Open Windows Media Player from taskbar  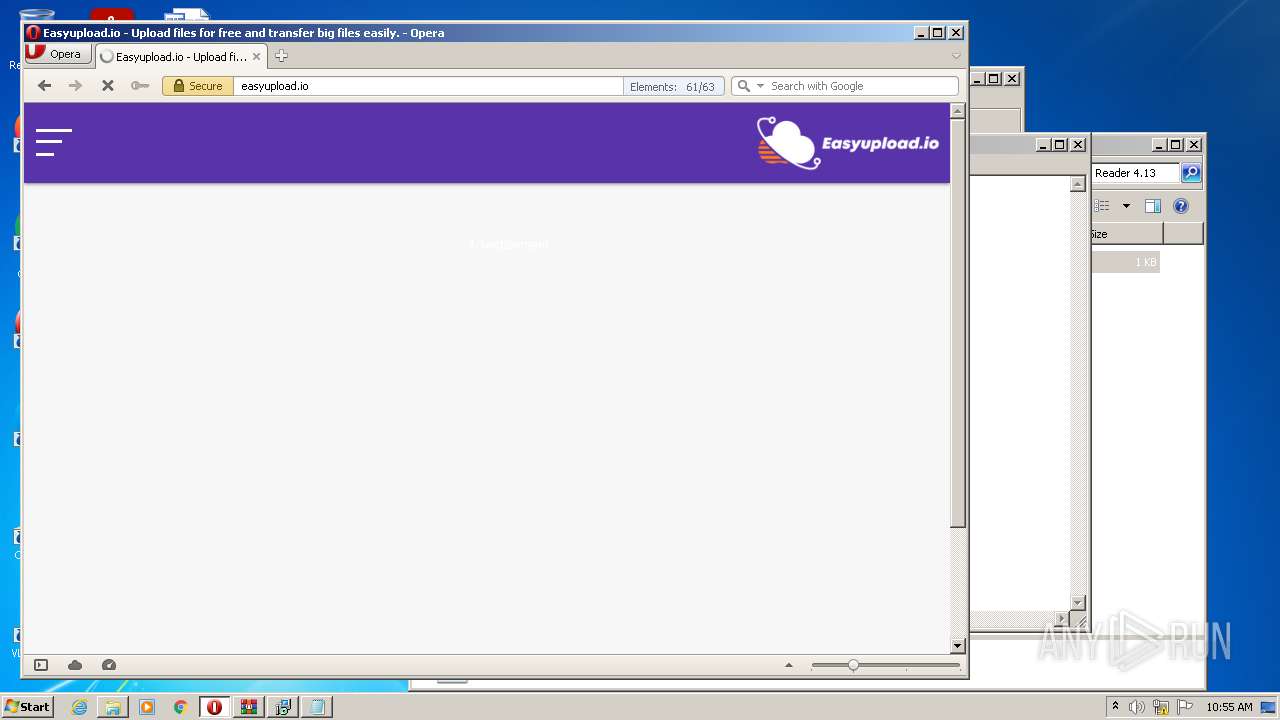coord(147,707)
